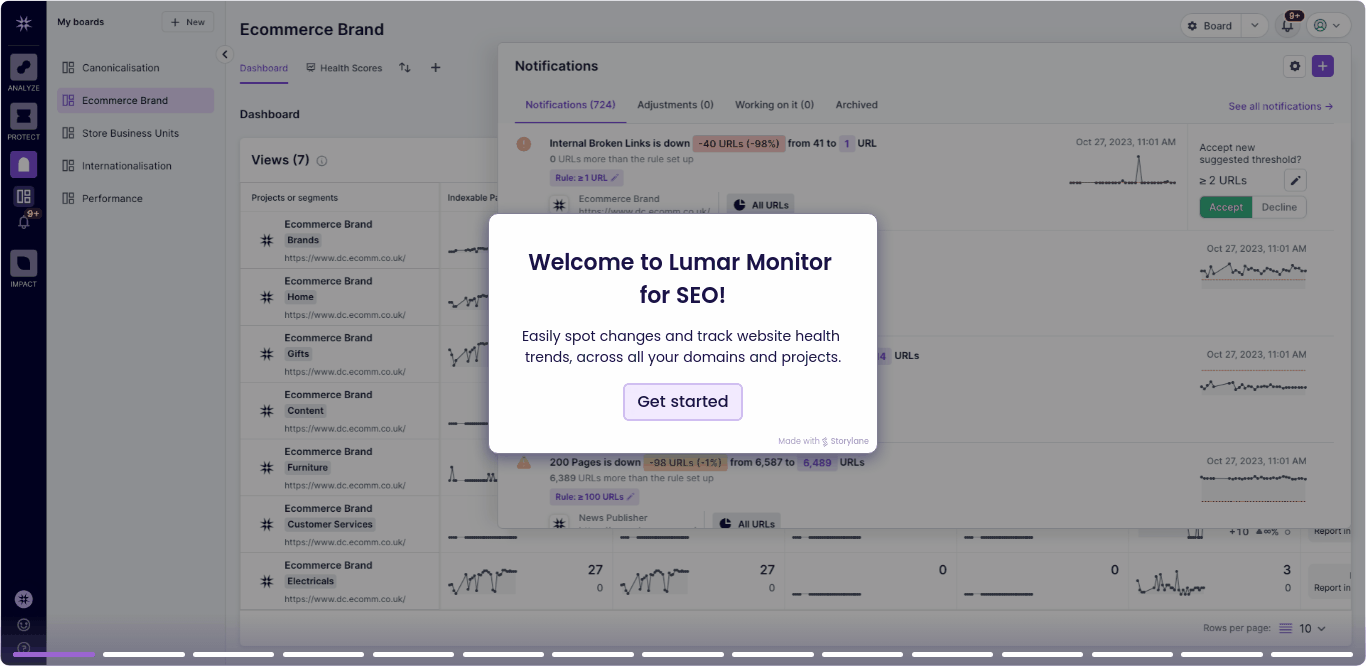Click the -40 URLs (-98%) badge
The height and width of the screenshot is (666, 1366).
pyautogui.click(x=739, y=144)
